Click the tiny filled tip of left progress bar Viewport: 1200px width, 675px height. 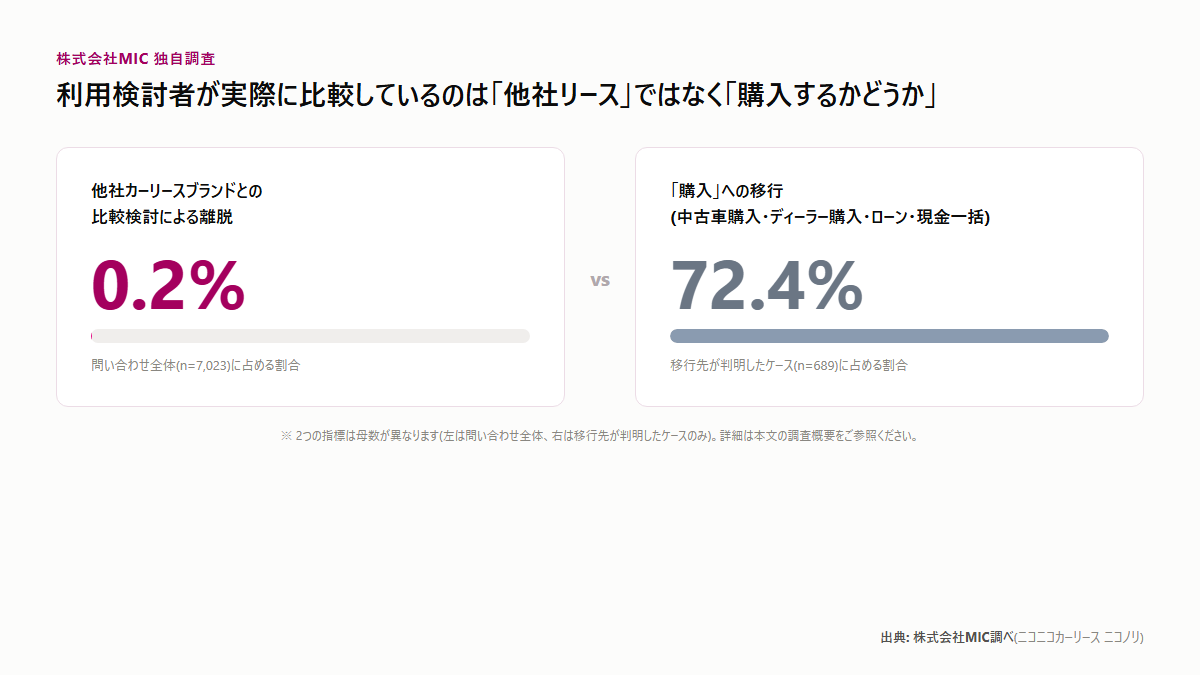[92, 336]
